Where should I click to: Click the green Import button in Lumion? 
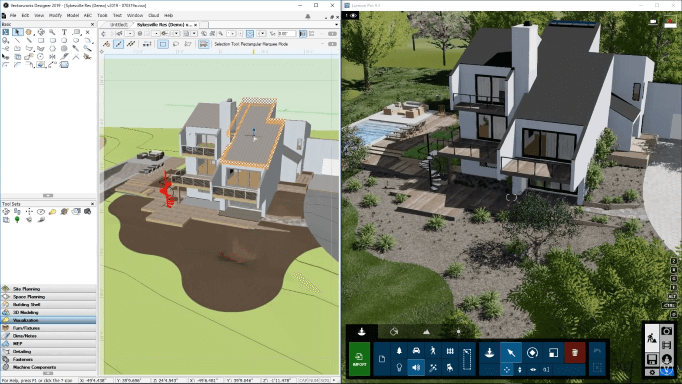point(359,359)
